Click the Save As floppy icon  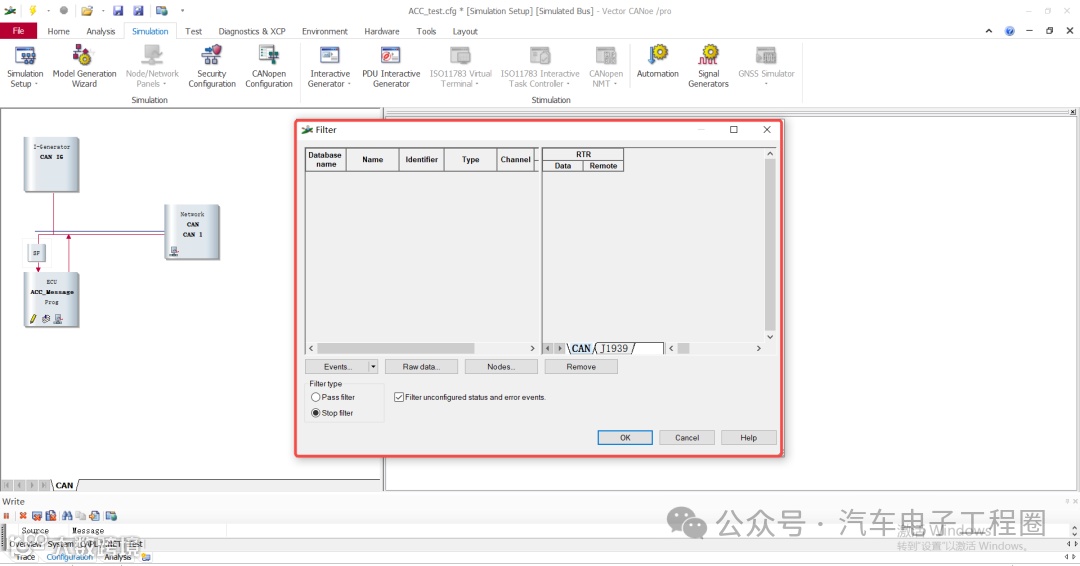(138, 10)
